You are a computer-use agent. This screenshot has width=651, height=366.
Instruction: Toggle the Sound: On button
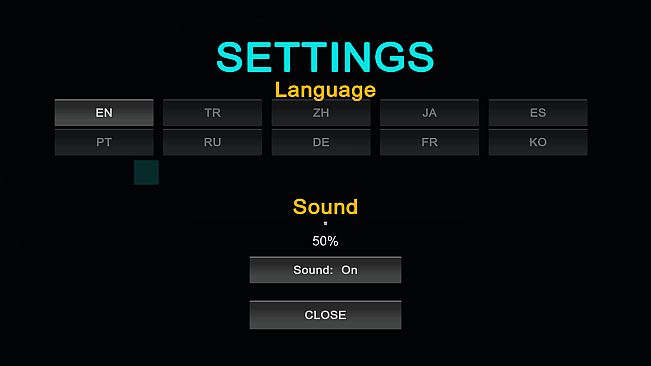pos(326,270)
